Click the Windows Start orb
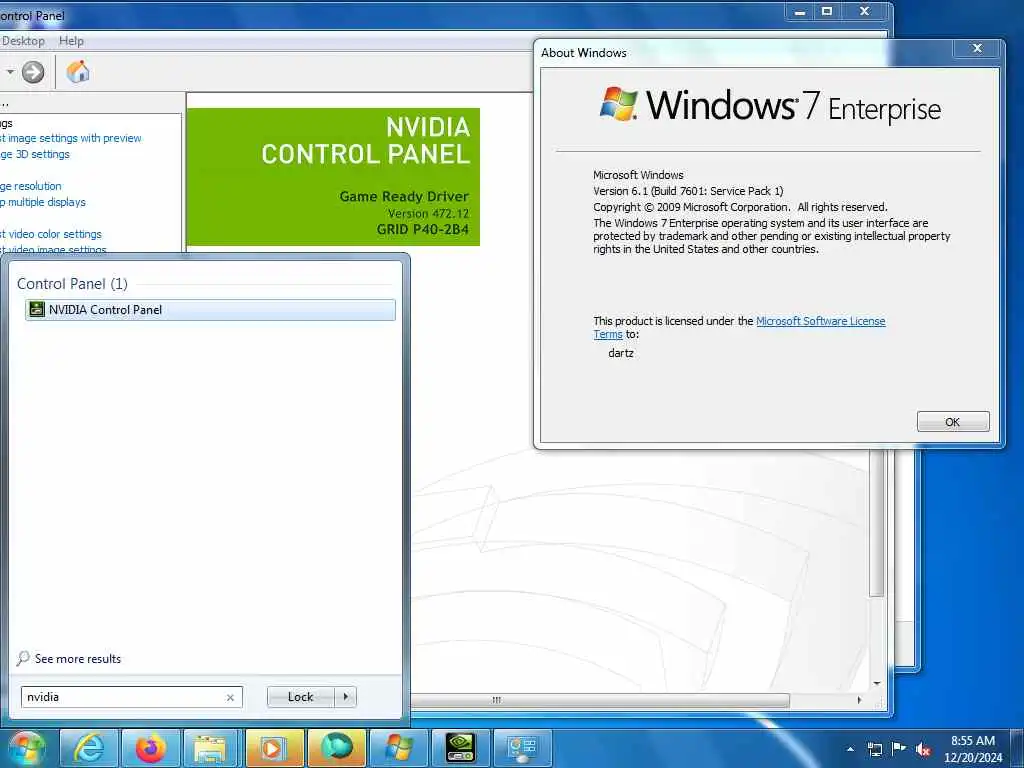 click(x=26, y=748)
